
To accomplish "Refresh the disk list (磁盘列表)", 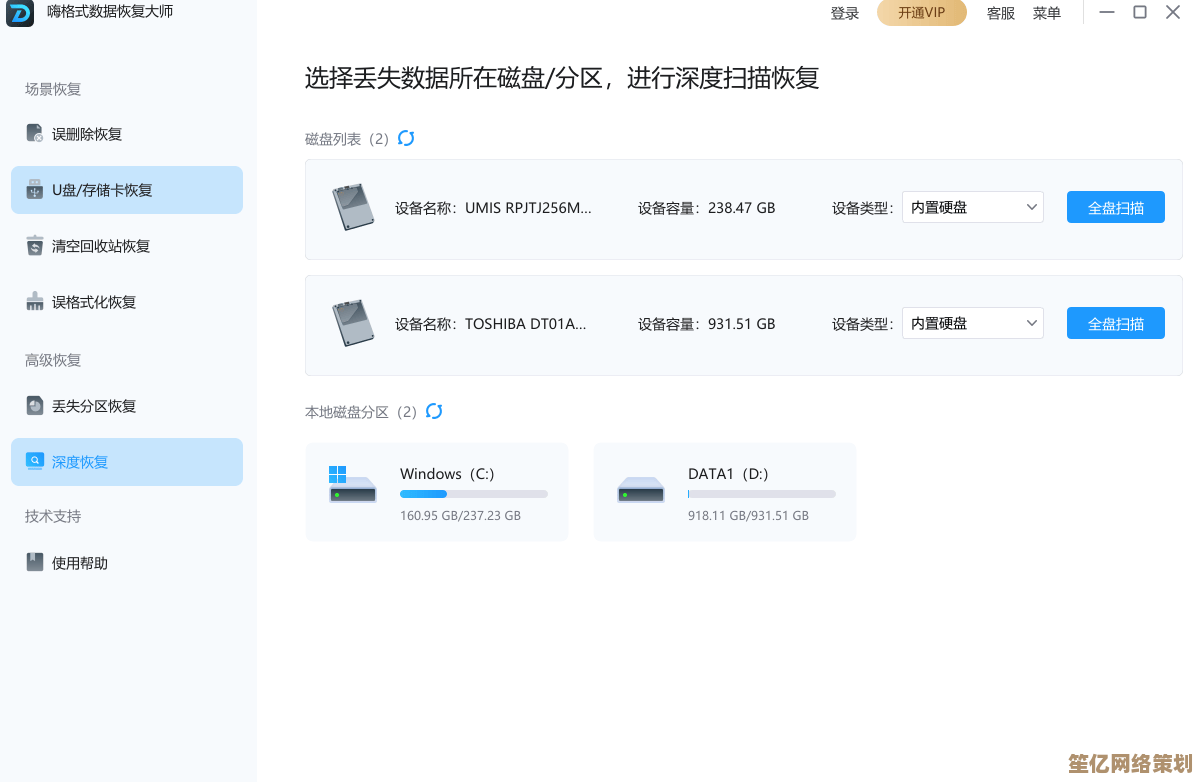I will [406, 138].
